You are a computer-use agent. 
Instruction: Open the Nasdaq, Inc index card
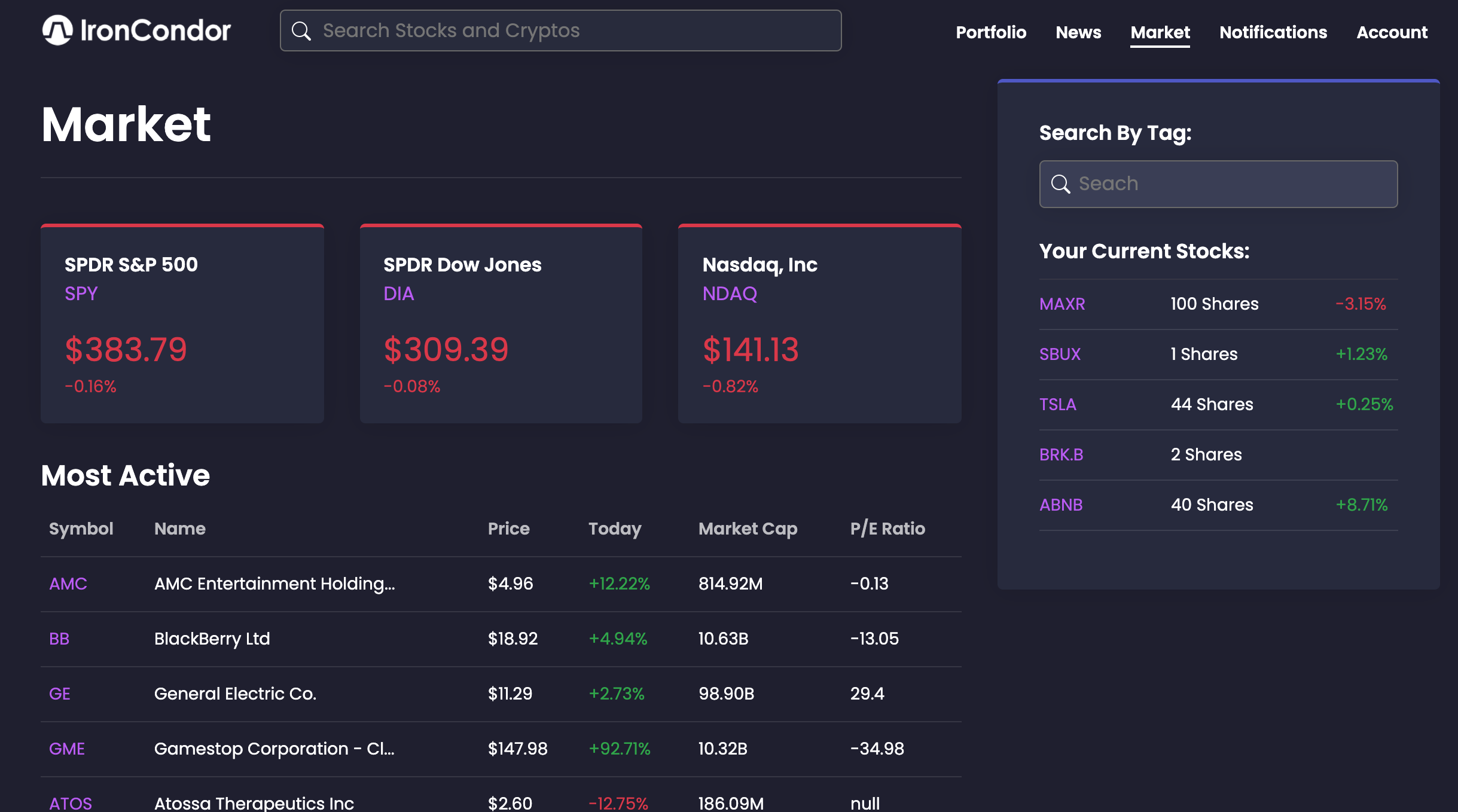[820, 323]
